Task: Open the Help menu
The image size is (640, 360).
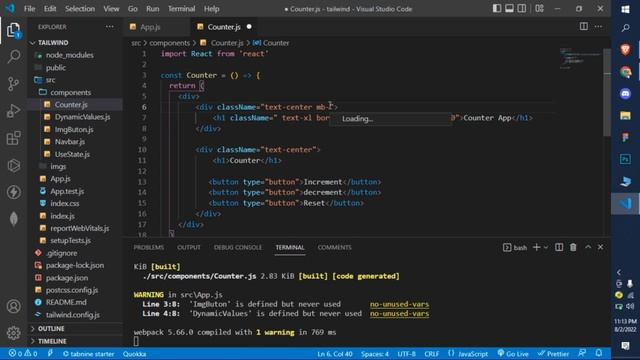Action: click(x=211, y=9)
